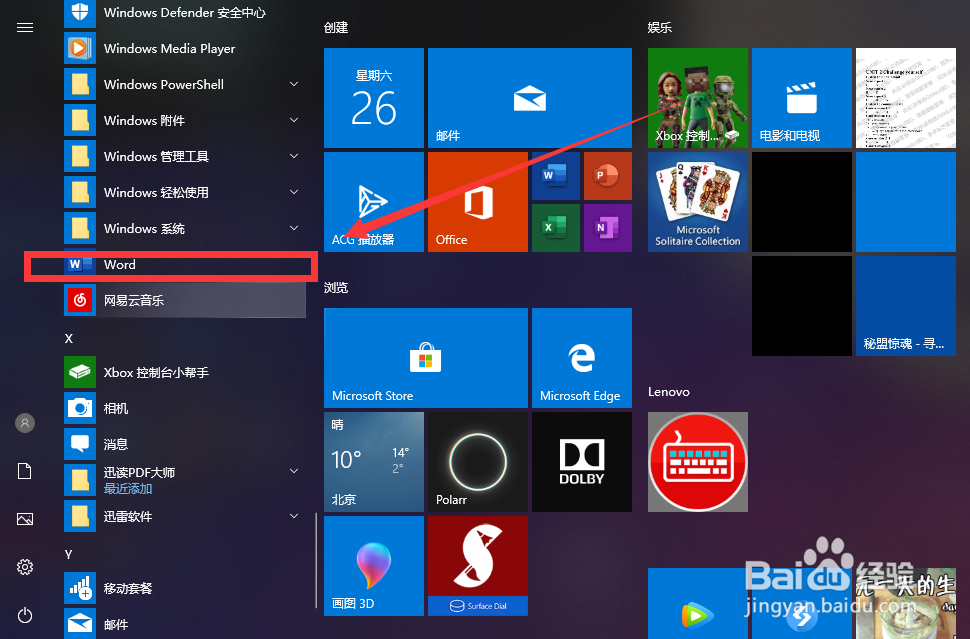Launch PowerPoint from the small tile

[607, 176]
